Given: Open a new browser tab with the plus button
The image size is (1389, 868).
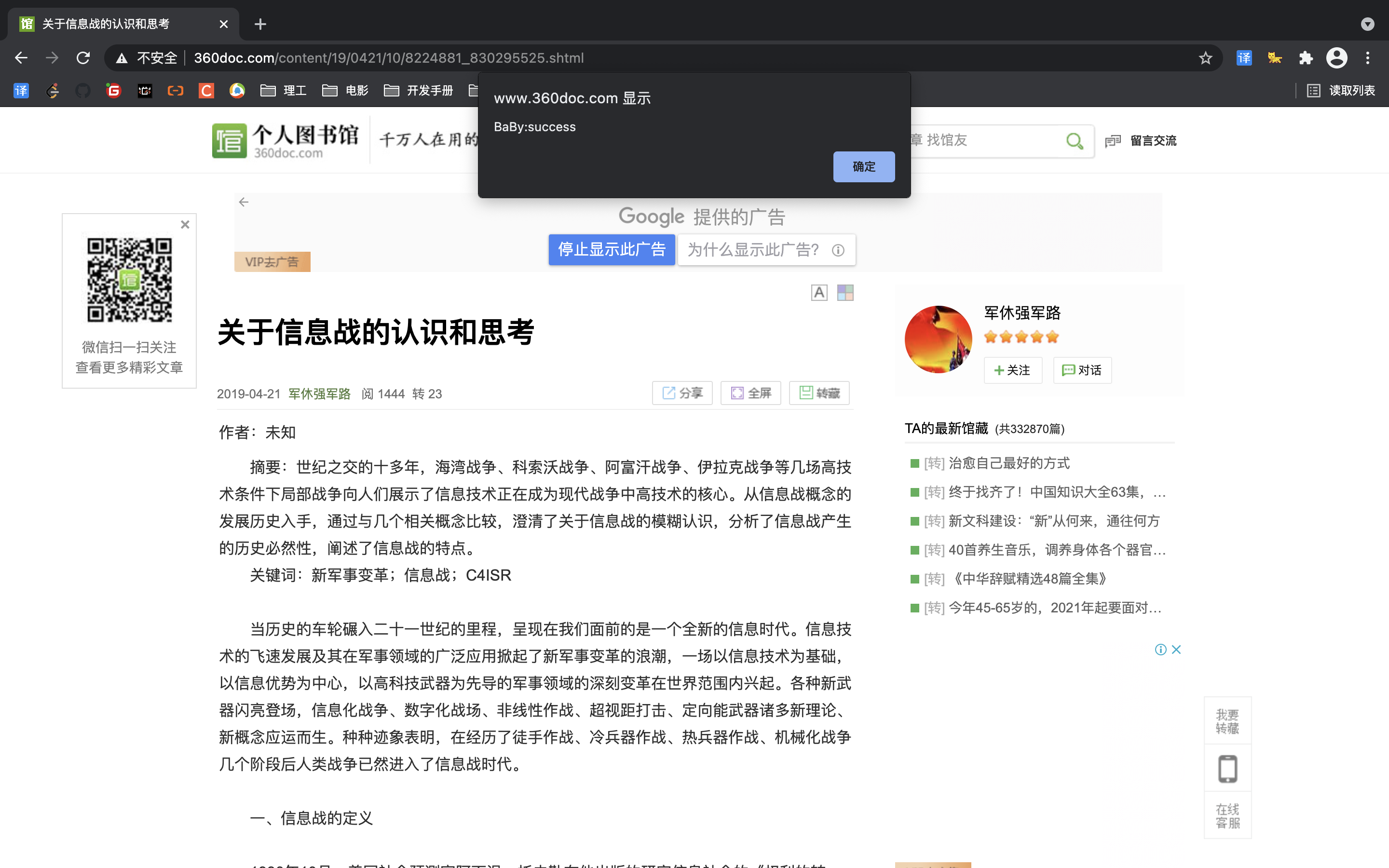Looking at the screenshot, I should click(260, 24).
